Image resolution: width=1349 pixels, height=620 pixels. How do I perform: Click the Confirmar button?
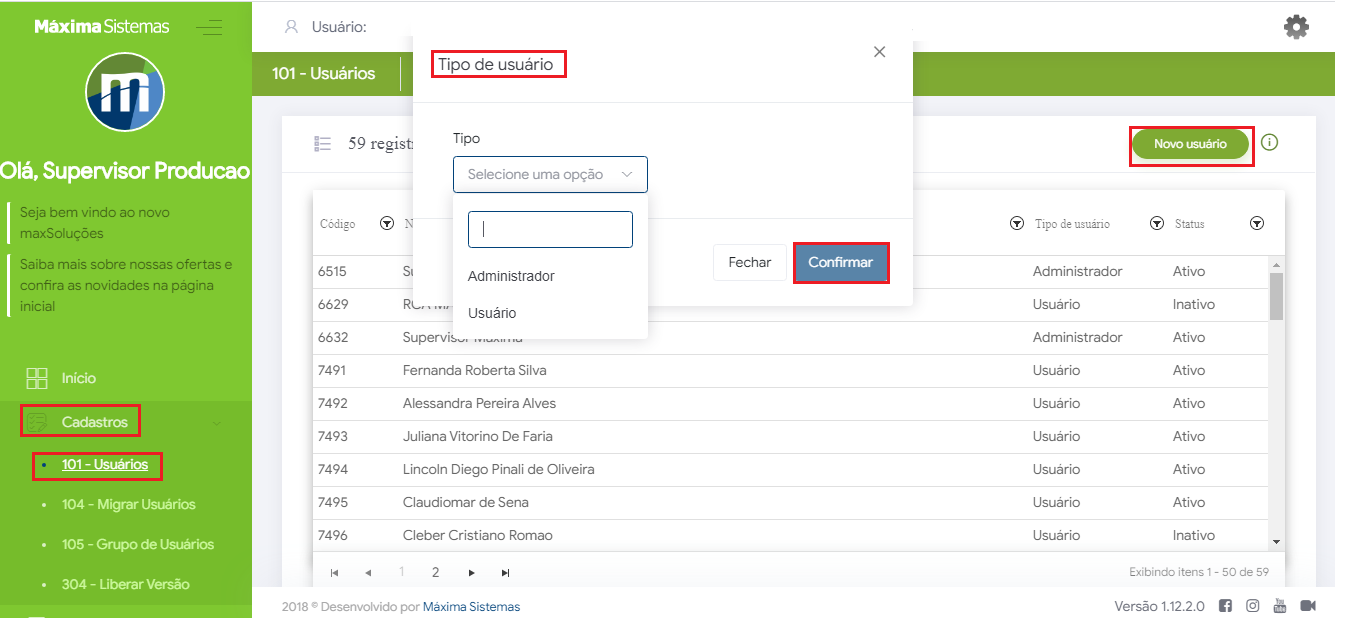click(x=840, y=262)
